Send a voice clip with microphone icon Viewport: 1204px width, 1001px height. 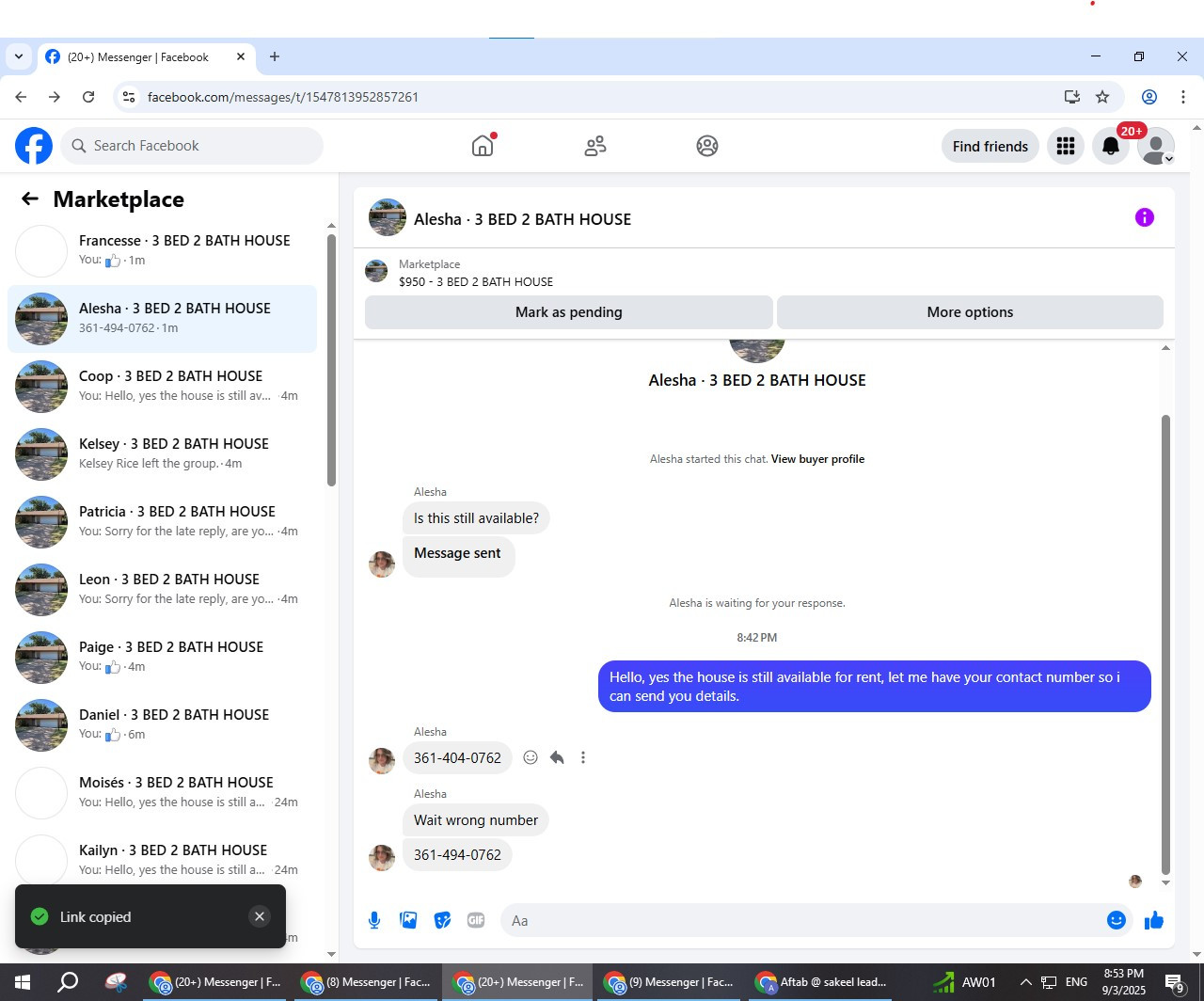click(x=374, y=920)
